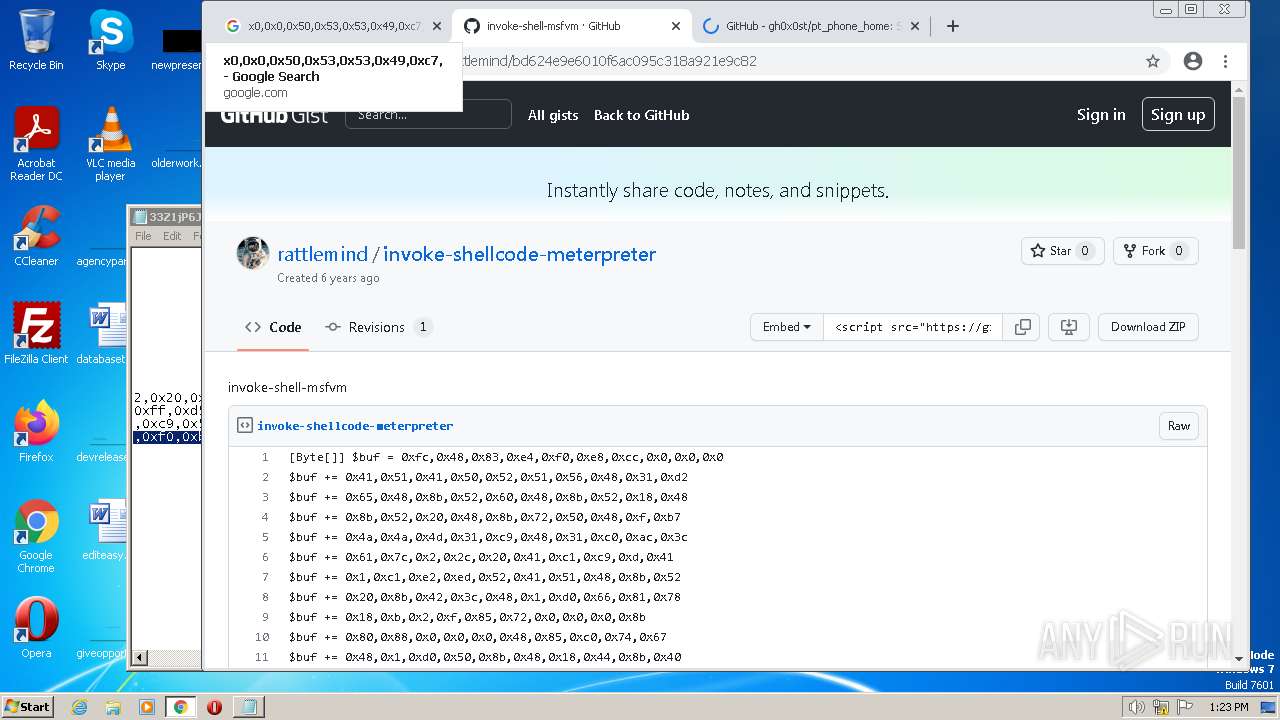Open the Notepad Edit menu
The width and height of the screenshot is (1280, 720).
tap(172, 236)
